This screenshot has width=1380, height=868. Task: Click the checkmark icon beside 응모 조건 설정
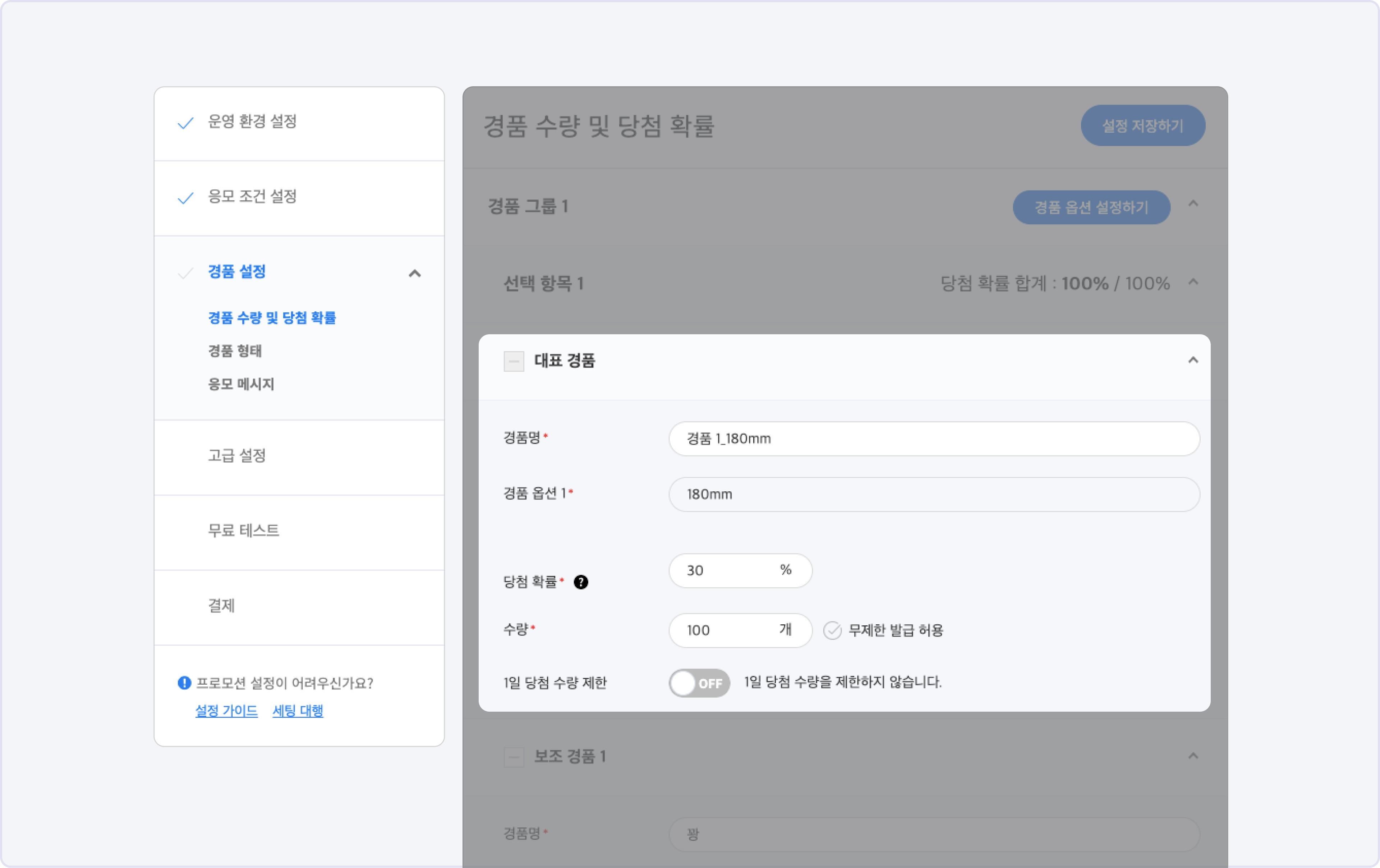click(x=185, y=198)
